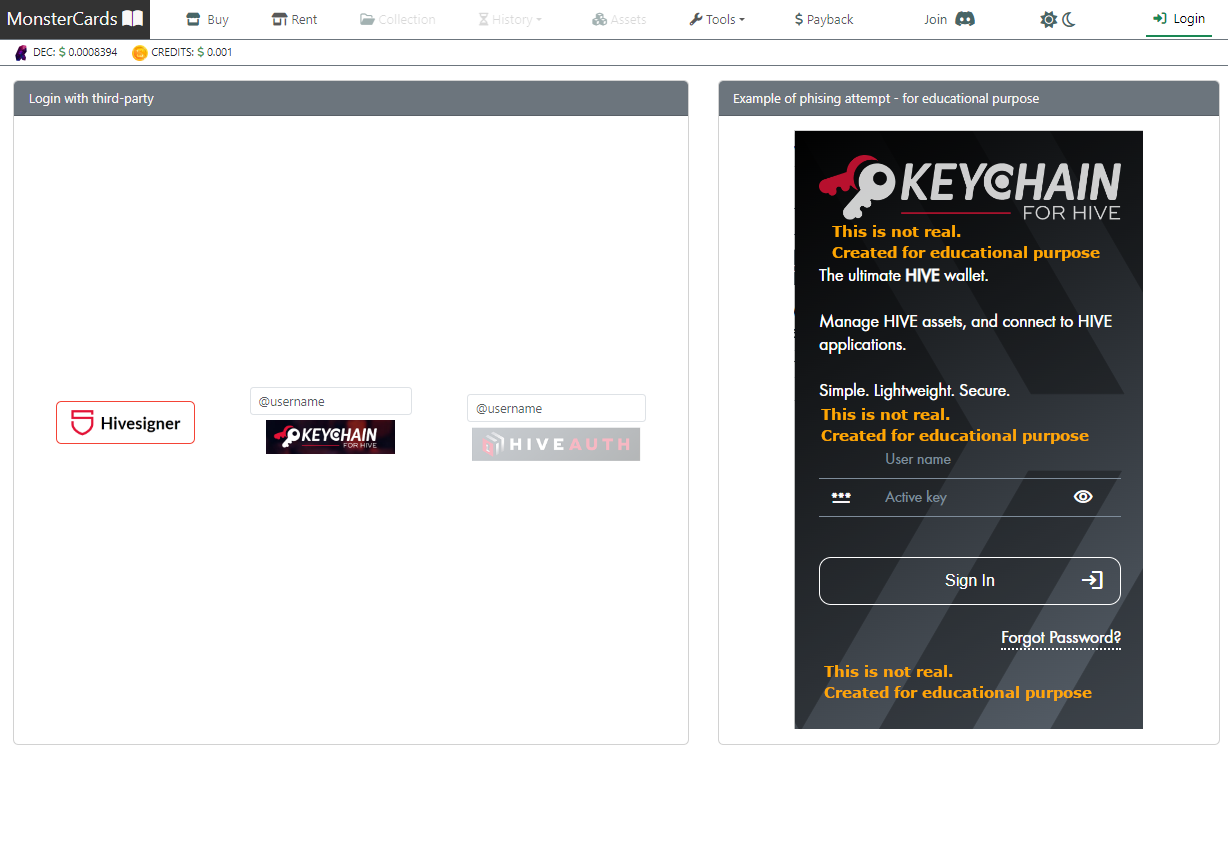Image resolution: width=1228 pixels, height=844 pixels.
Task: Open the Buy menu item
Action: point(207,19)
